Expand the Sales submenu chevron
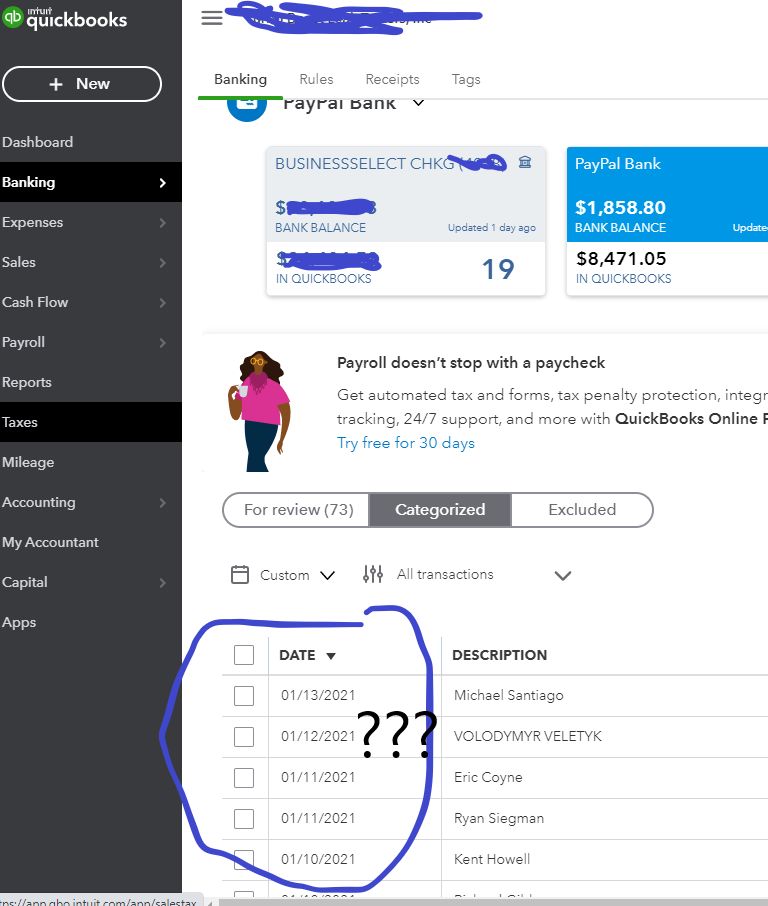Viewport: 768px width, 906px height. click(162, 262)
